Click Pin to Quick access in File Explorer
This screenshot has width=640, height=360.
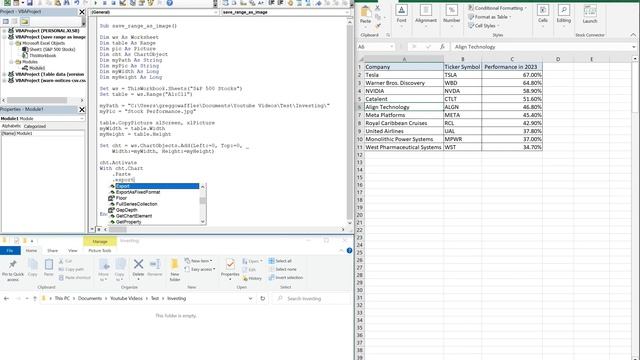click(x=13, y=270)
